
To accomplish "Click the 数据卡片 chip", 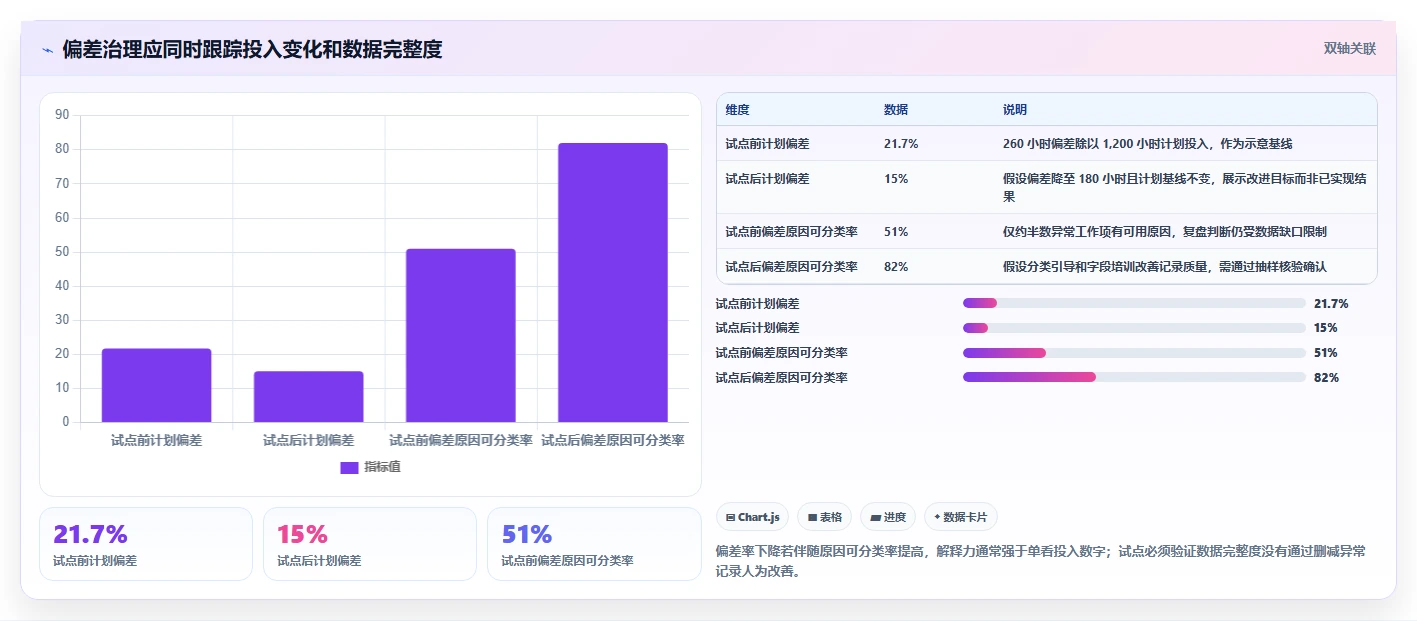I will pos(960,517).
